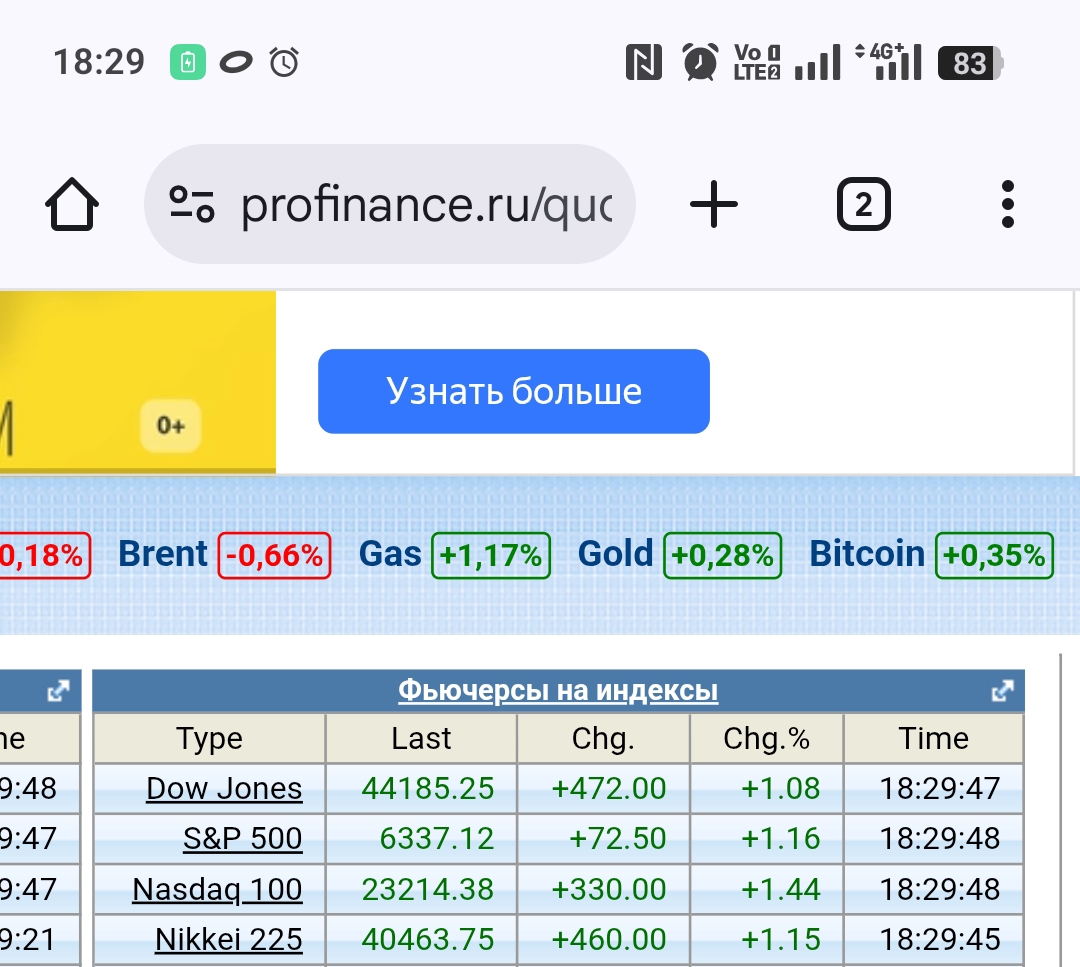Select Gas in the ticker strip
This screenshot has width=1080, height=967.
click(x=390, y=554)
